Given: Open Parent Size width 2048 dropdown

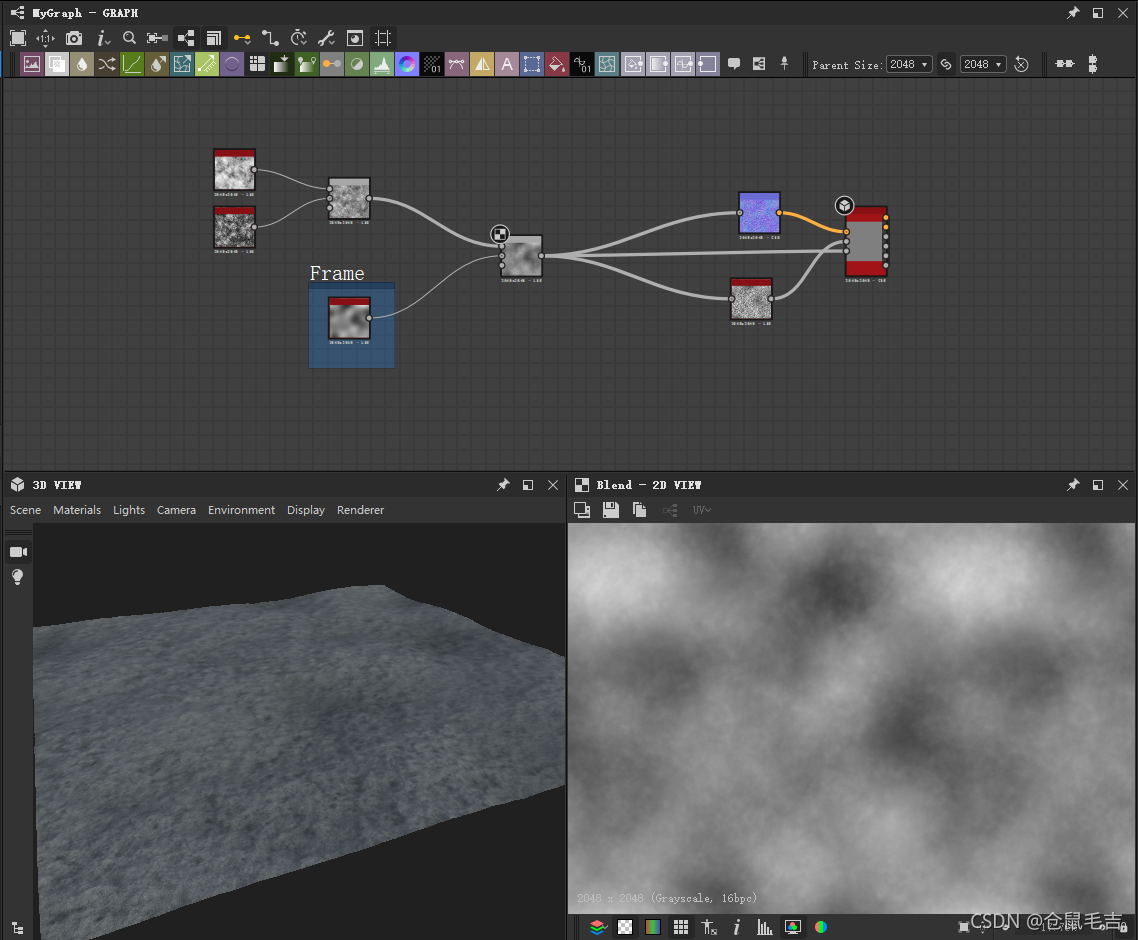Looking at the screenshot, I should pyautogui.click(x=909, y=64).
